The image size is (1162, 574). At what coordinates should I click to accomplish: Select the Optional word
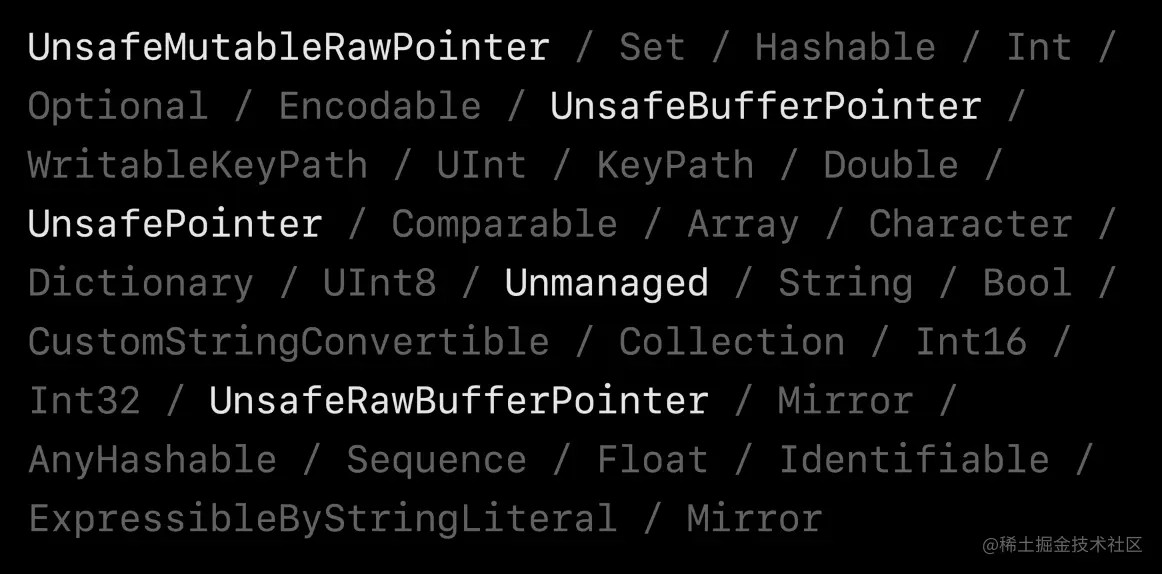(118, 107)
